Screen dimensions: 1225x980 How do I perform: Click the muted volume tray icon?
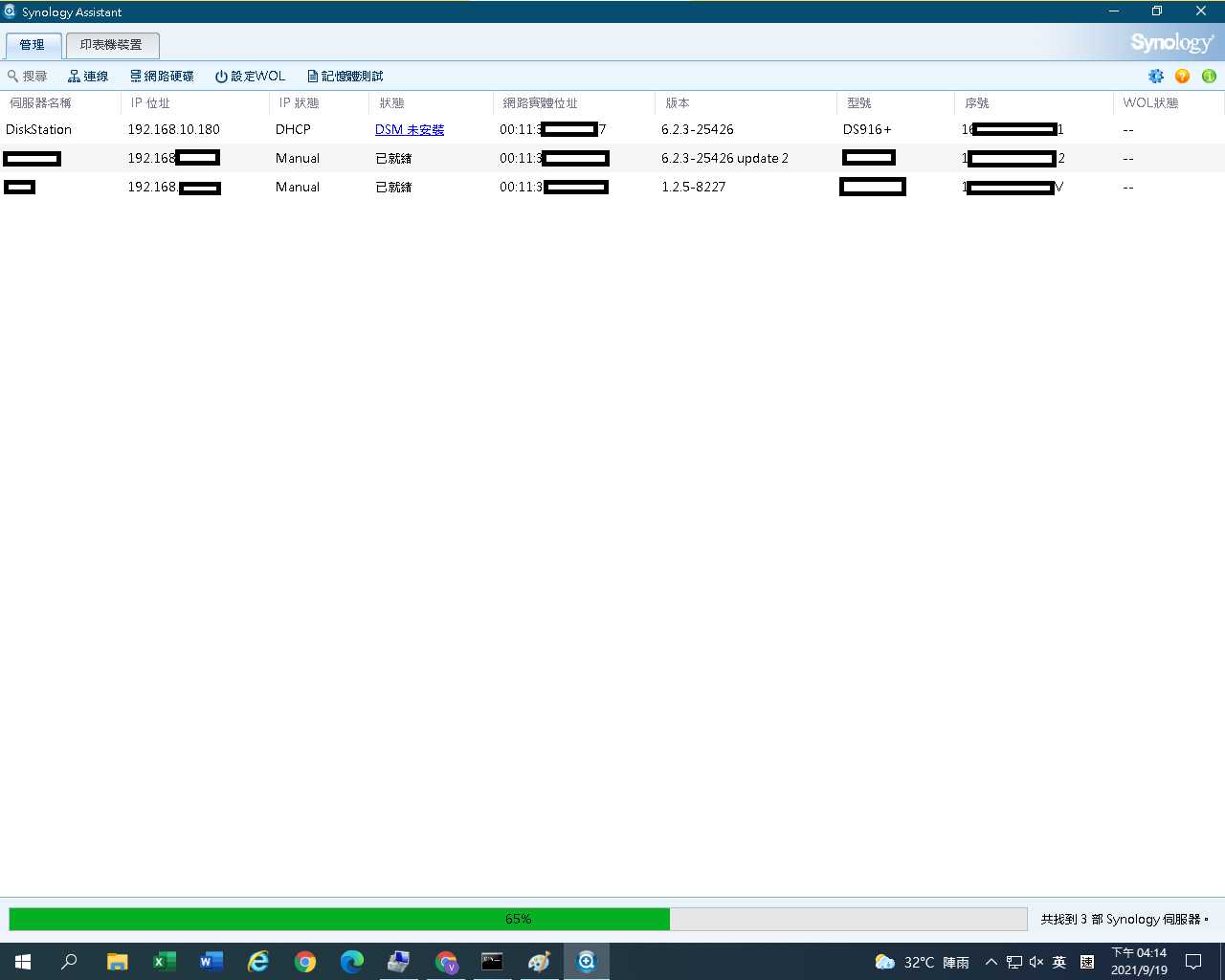point(1036,962)
